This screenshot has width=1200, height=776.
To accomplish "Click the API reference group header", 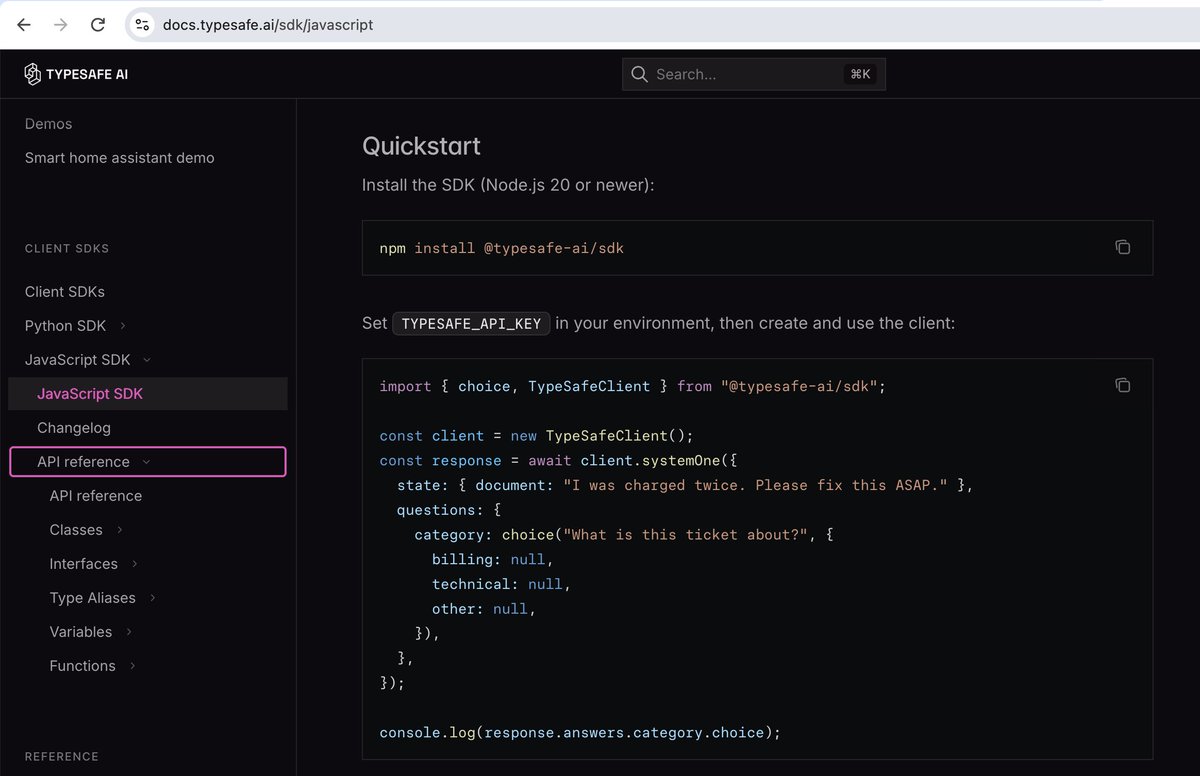I will (148, 462).
